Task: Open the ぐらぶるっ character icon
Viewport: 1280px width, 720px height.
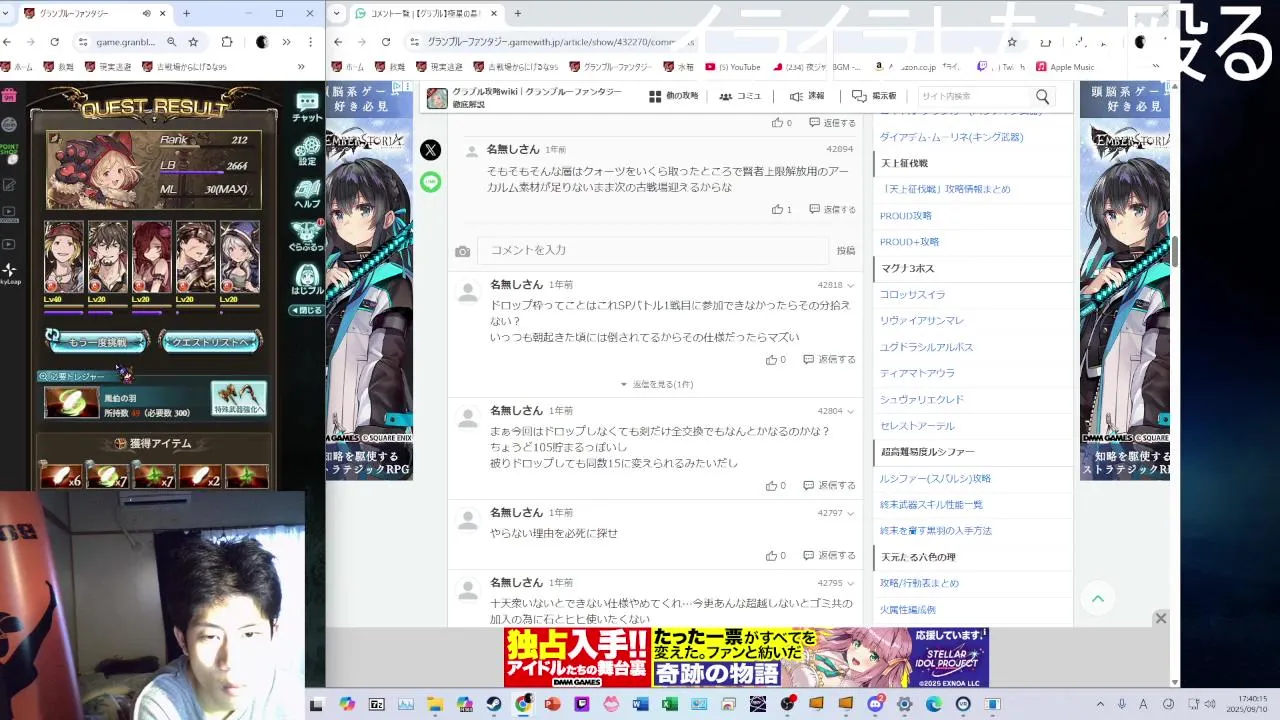Action: point(307,236)
